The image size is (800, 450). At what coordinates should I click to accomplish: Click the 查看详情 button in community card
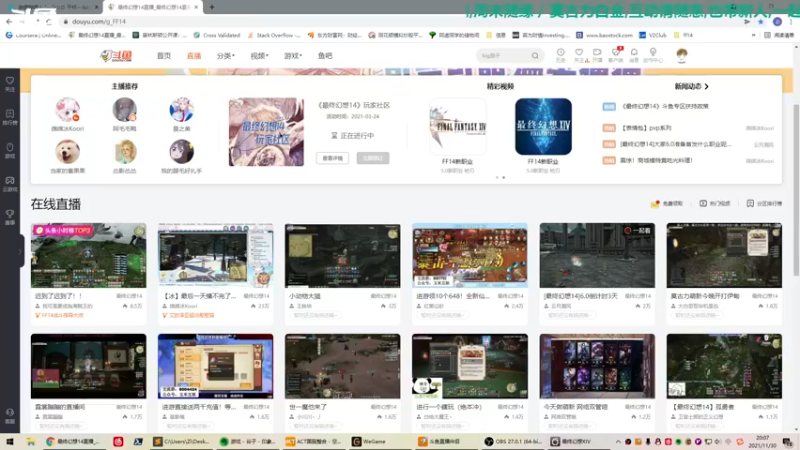coord(333,158)
